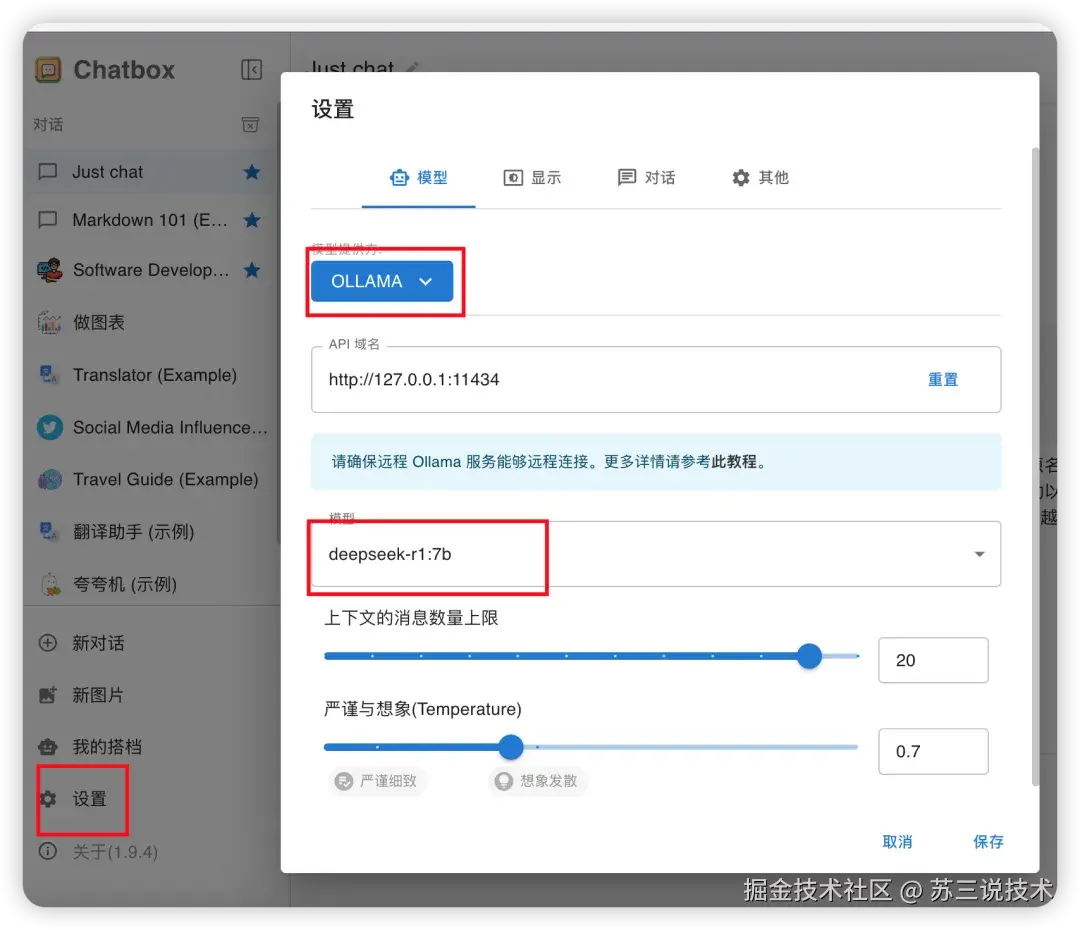Click the pencil edit icon beside Just chat title
The height and width of the screenshot is (930, 1080).
(x=412, y=68)
